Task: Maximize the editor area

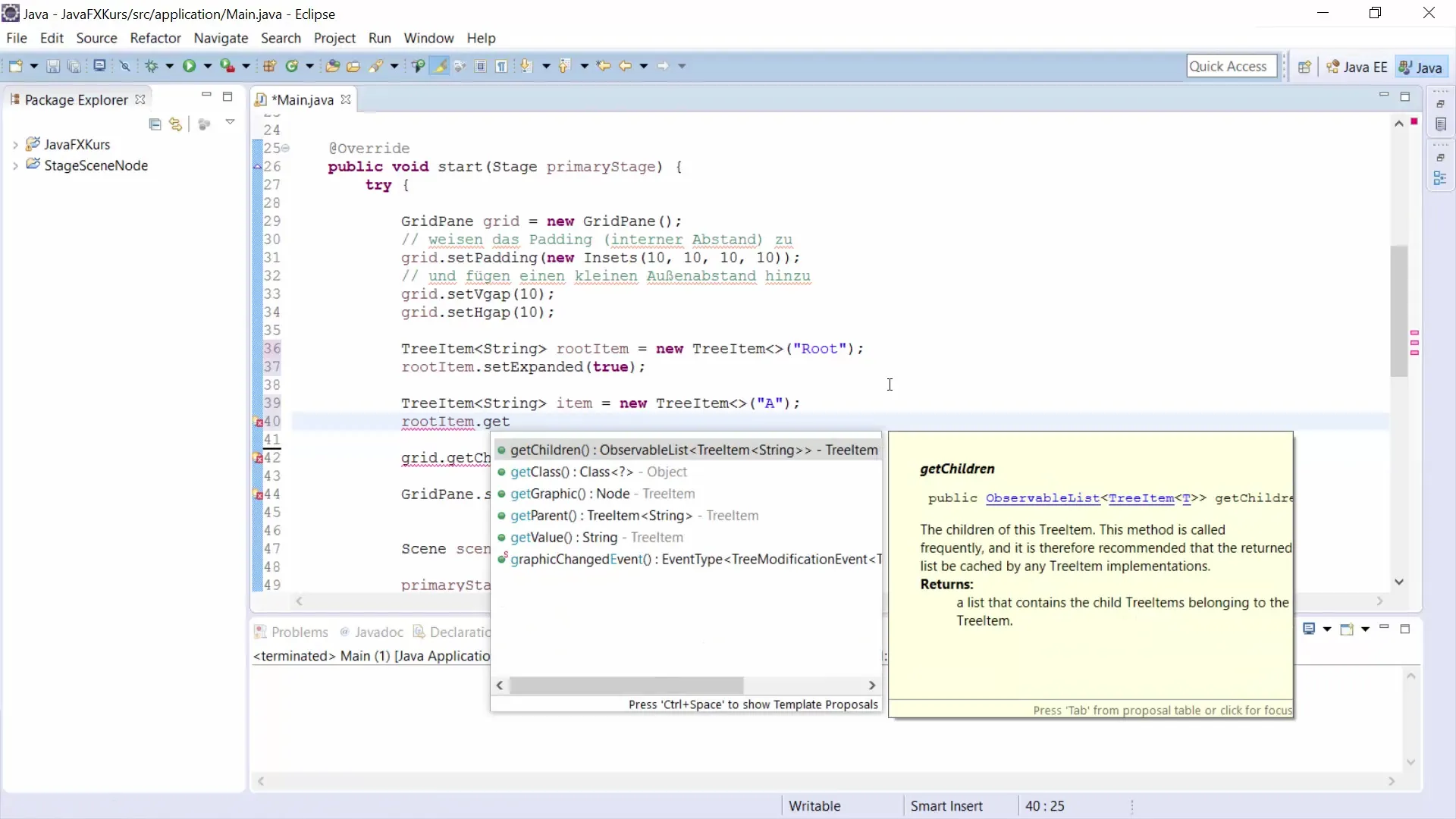Action: [1405, 96]
